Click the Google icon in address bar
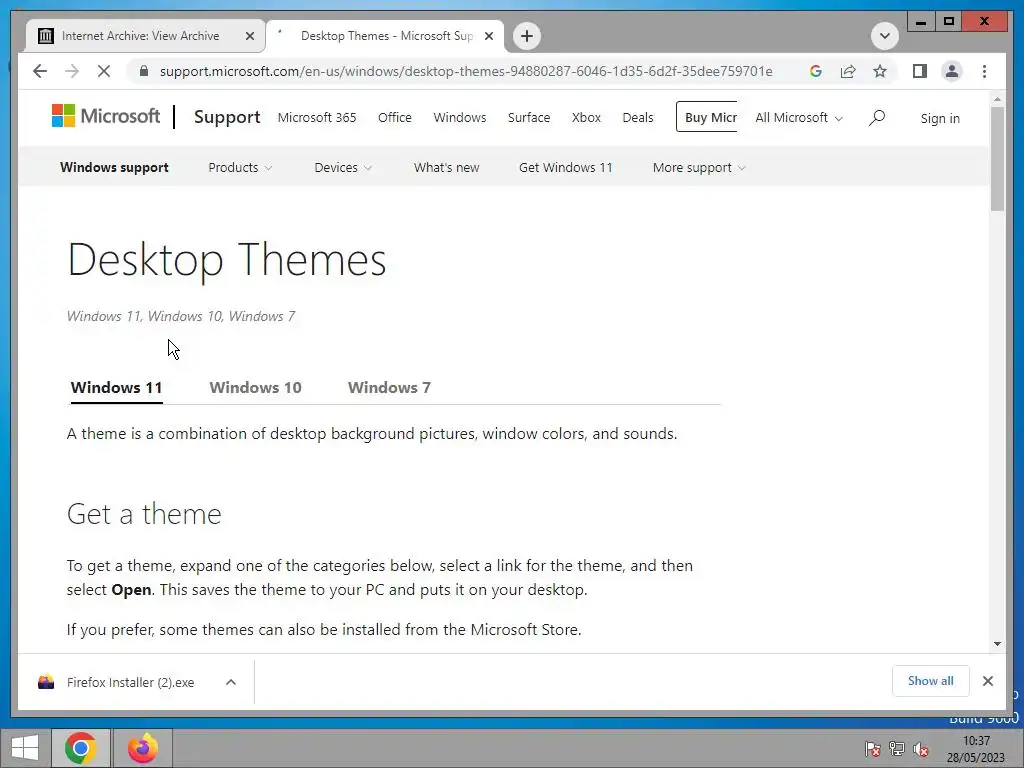The image size is (1024, 768). click(816, 71)
